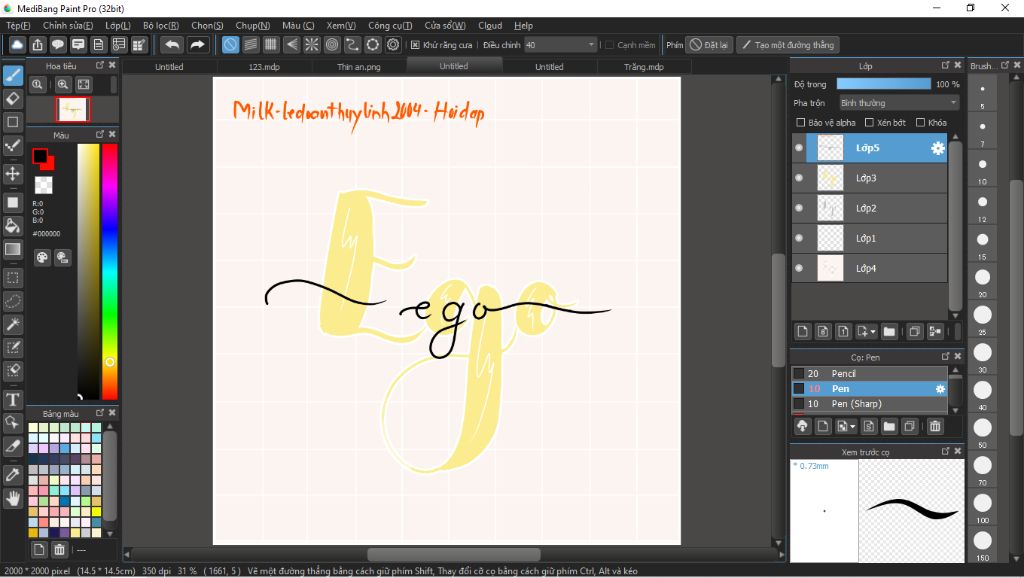Click the canvas horizontal scrollbar
The width and height of the screenshot is (1024, 578).
(x=454, y=554)
